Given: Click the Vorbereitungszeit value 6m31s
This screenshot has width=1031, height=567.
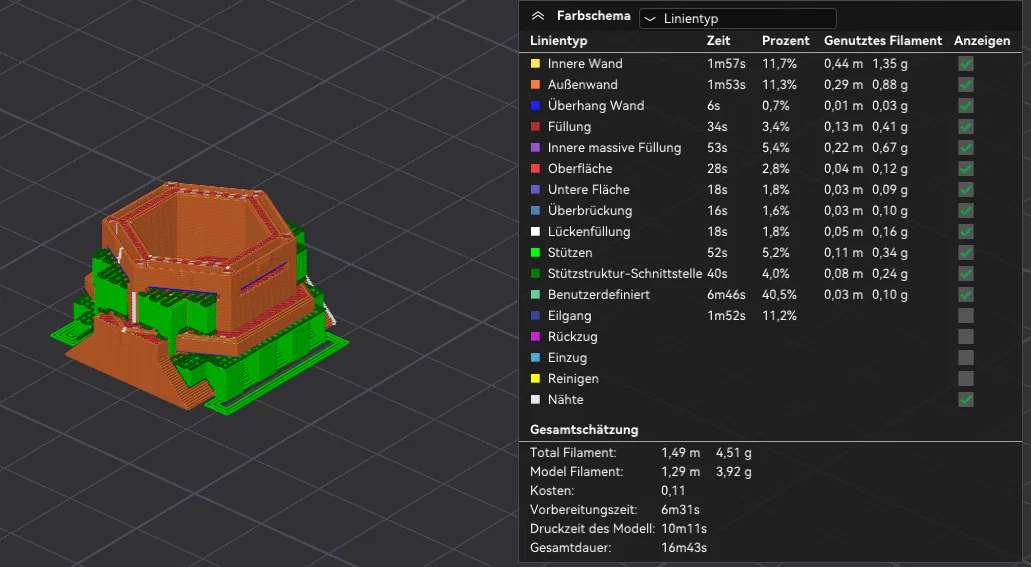Looking at the screenshot, I should coord(681,510).
